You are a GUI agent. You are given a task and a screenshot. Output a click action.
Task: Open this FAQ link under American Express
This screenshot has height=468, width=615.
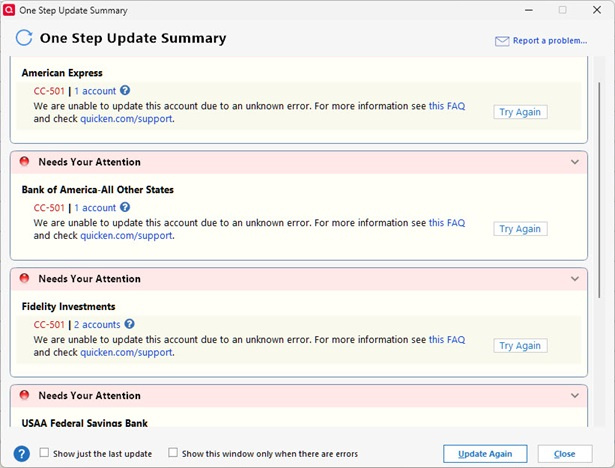click(x=447, y=106)
